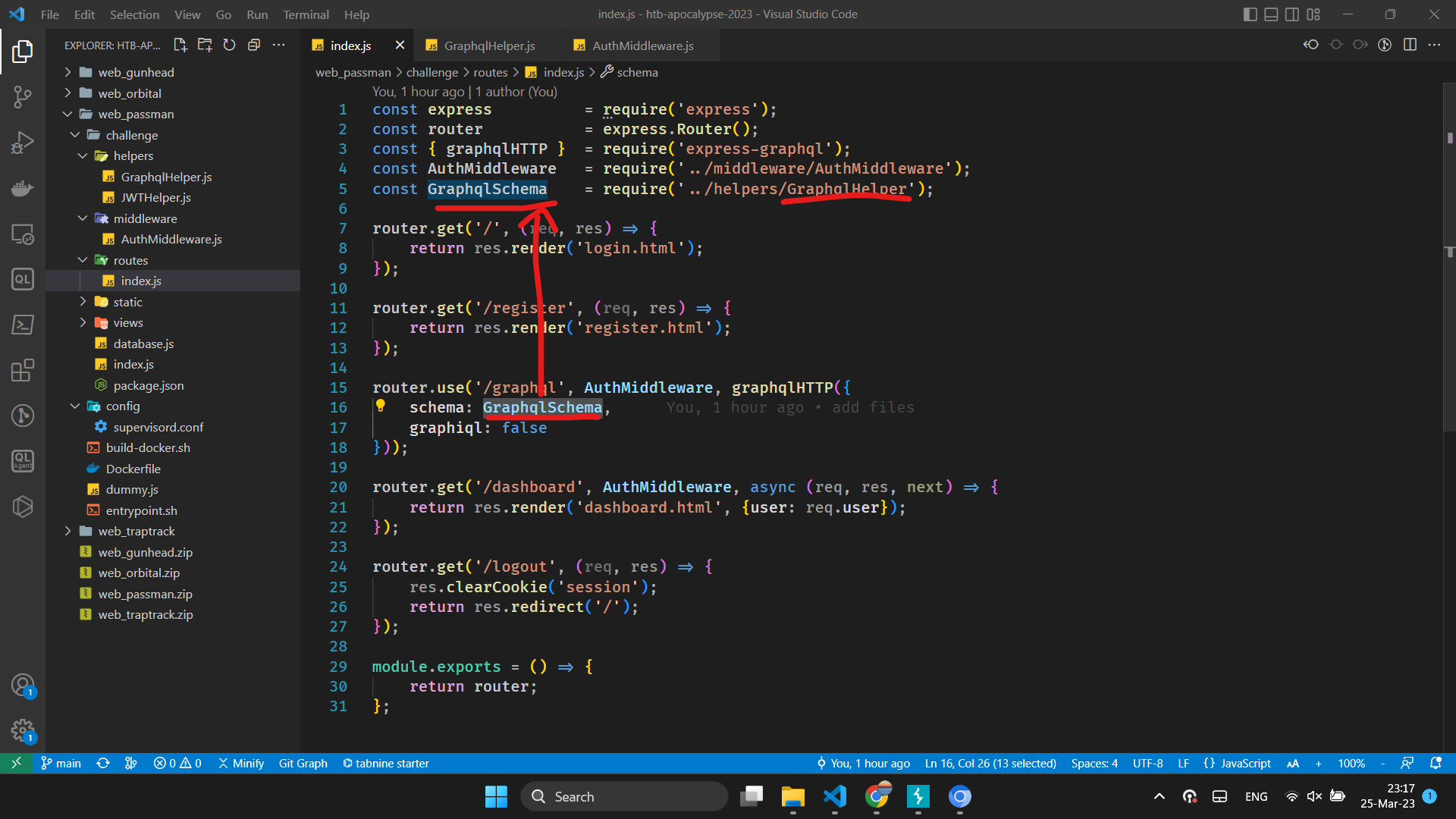
Task: Click New File icon in Explorer
Action: click(x=180, y=45)
